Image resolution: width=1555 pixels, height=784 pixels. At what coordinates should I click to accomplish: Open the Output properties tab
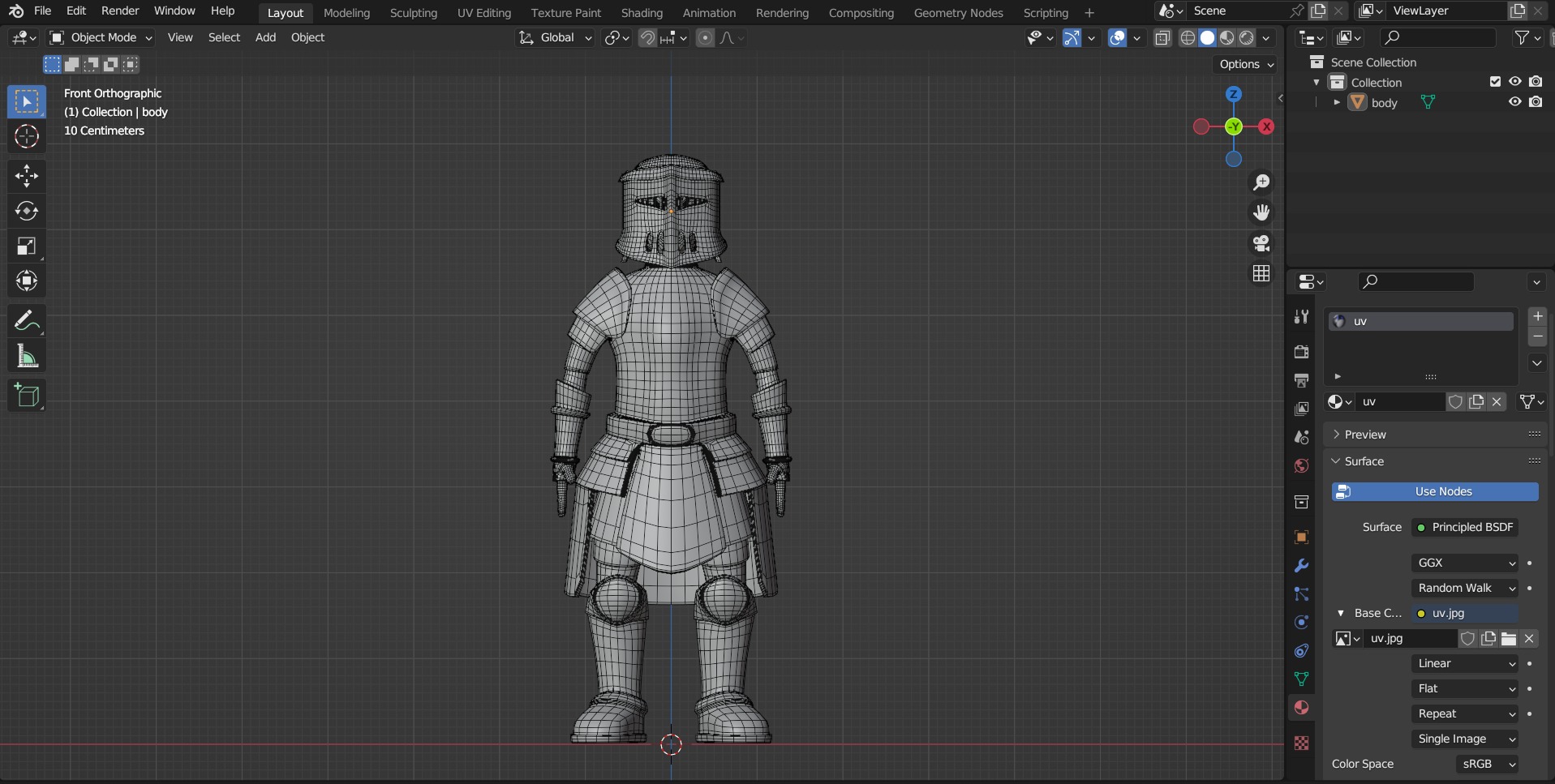(1301, 380)
